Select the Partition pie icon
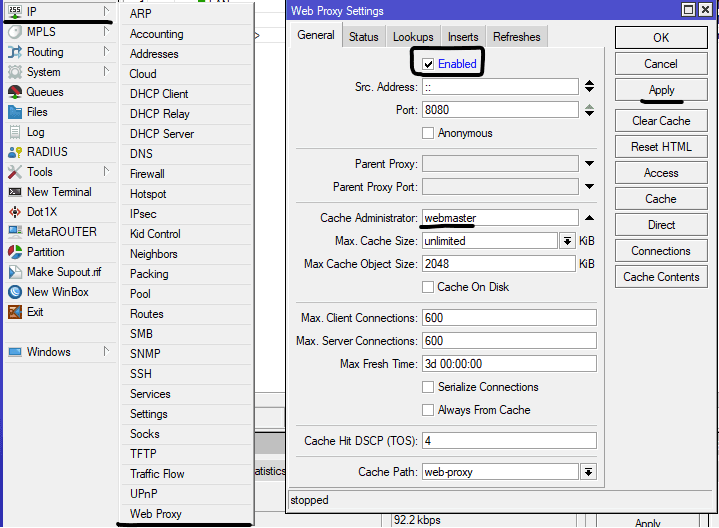Image resolution: width=719 pixels, height=528 pixels. click(x=15, y=252)
